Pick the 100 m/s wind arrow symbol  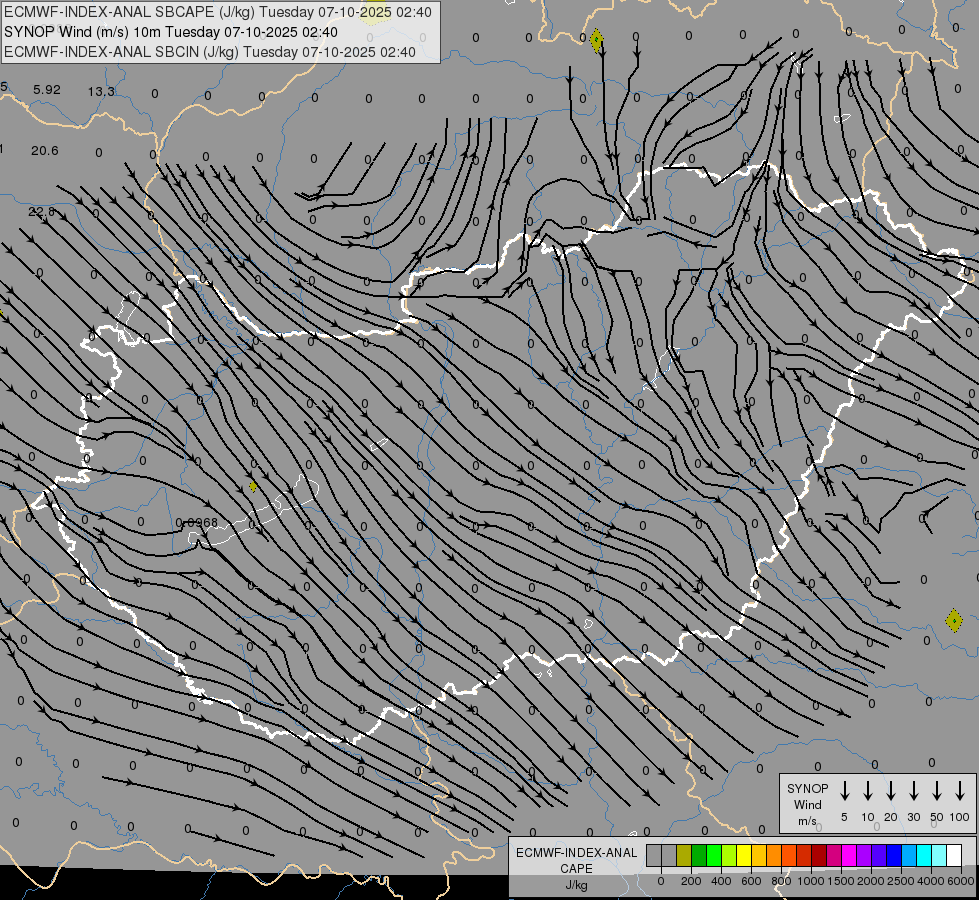(x=960, y=791)
